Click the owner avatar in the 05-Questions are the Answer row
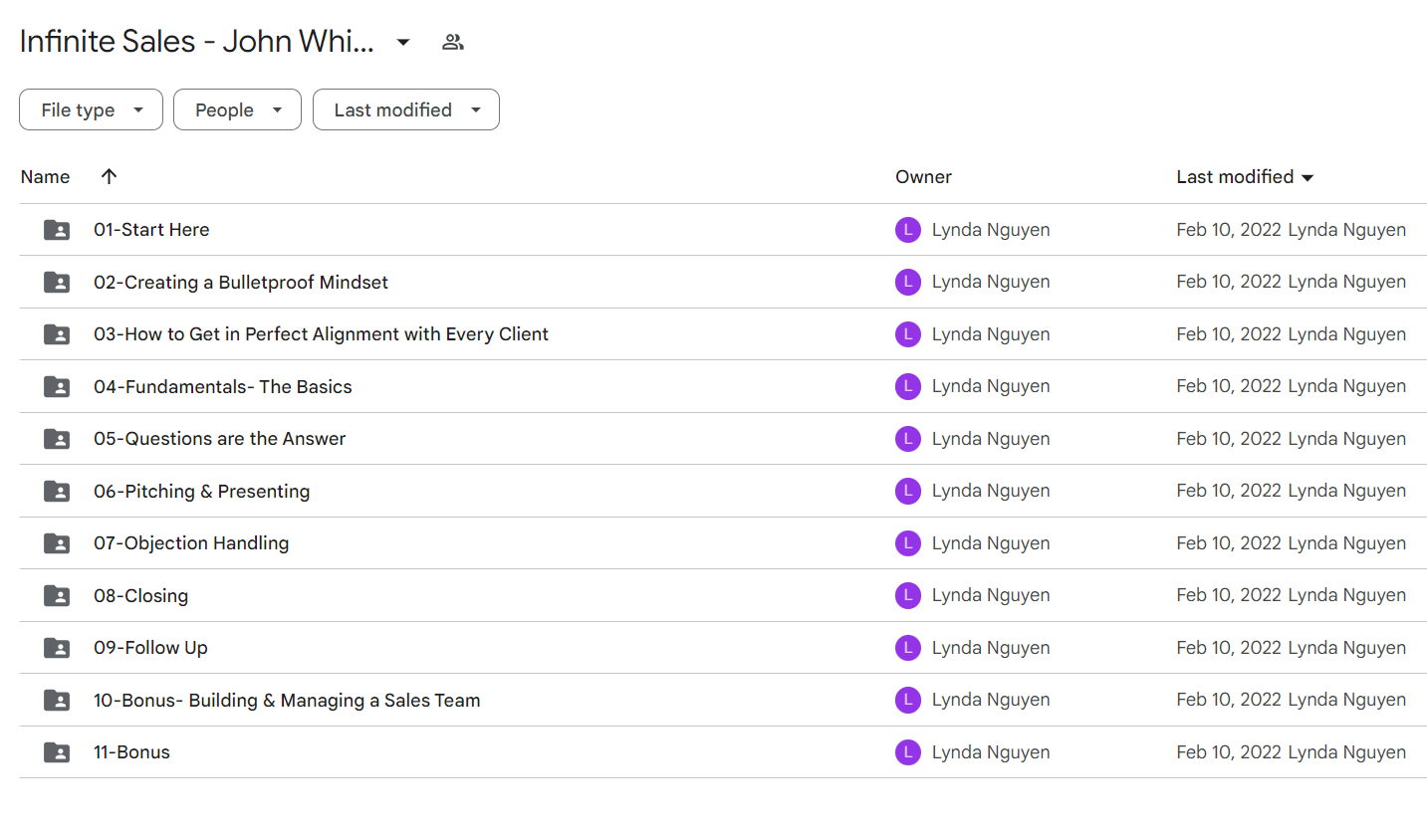This screenshot has width=1427, height=840. coord(908,439)
